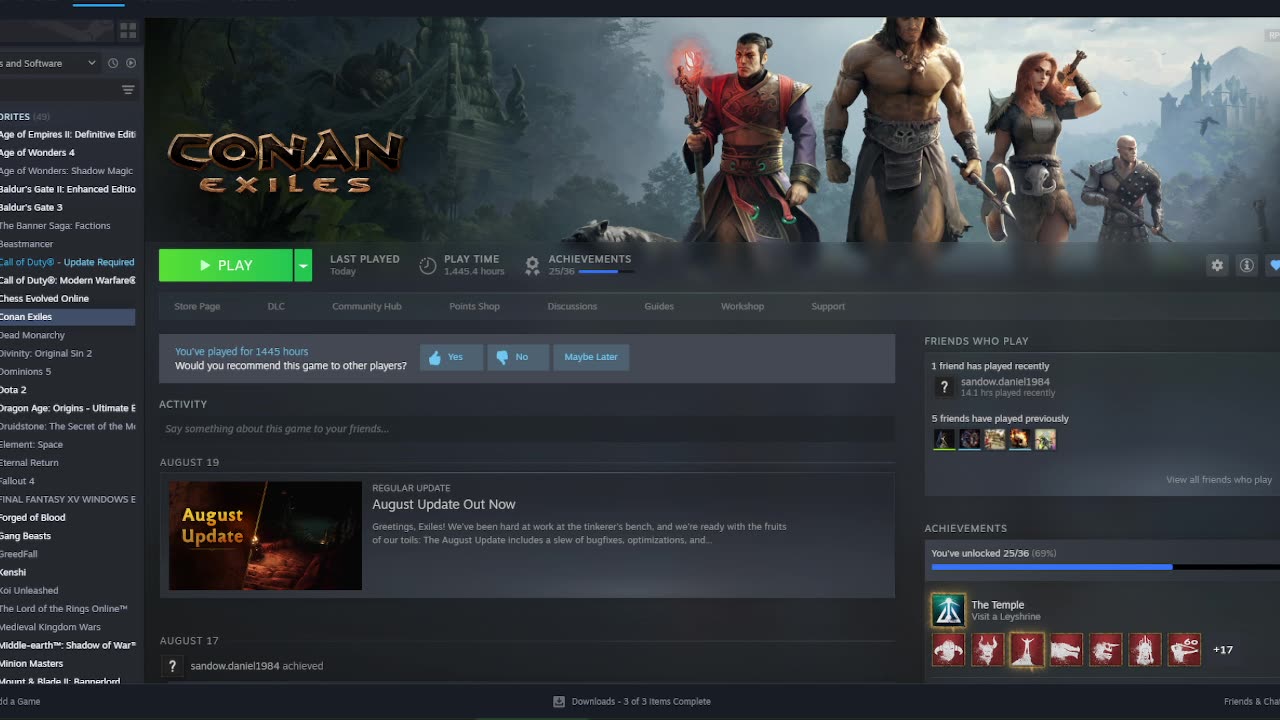Collapse the Favorites (49) category header
The image size is (1280, 720).
point(25,117)
